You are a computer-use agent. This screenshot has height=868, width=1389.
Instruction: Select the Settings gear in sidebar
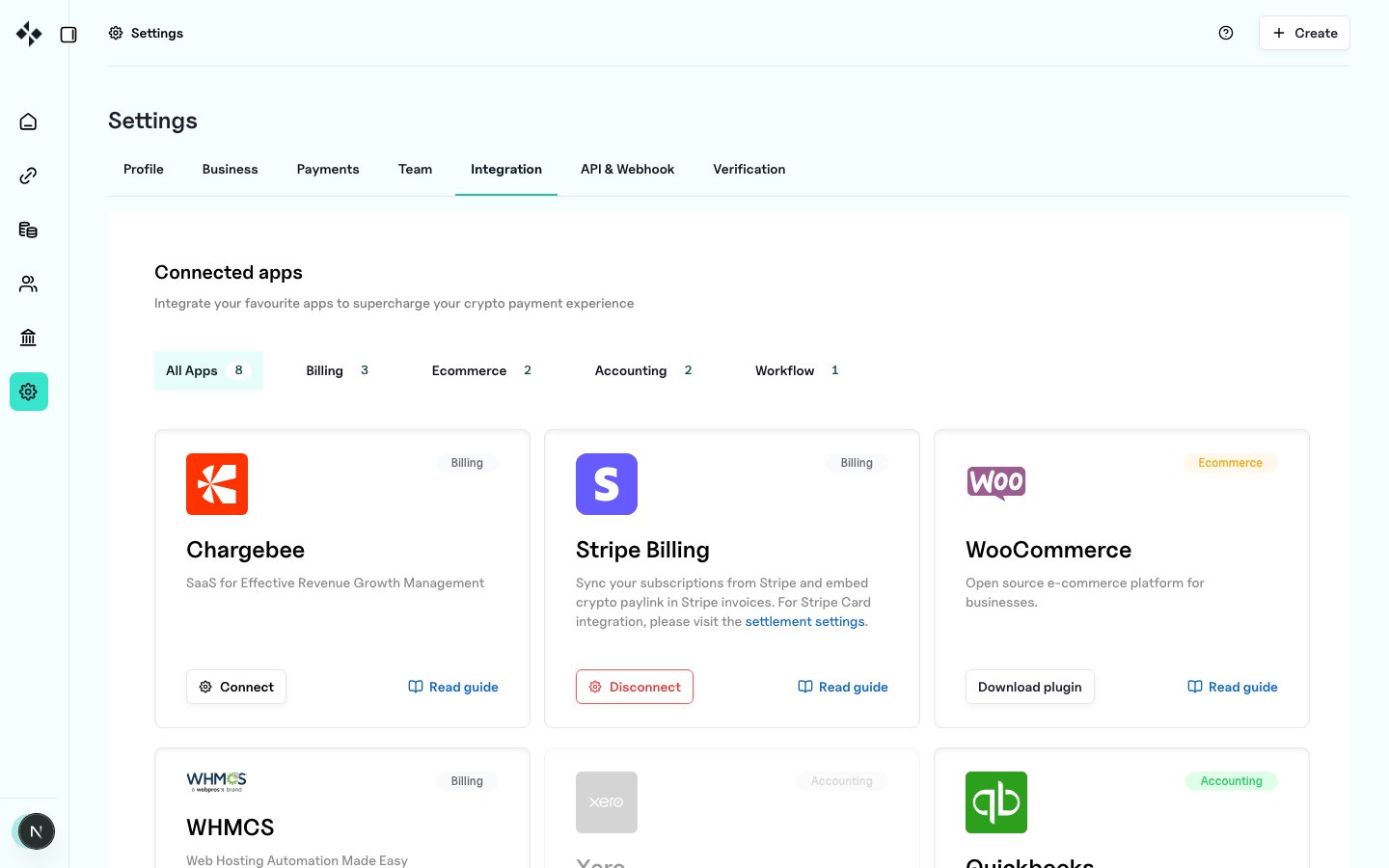click(29, 392)
